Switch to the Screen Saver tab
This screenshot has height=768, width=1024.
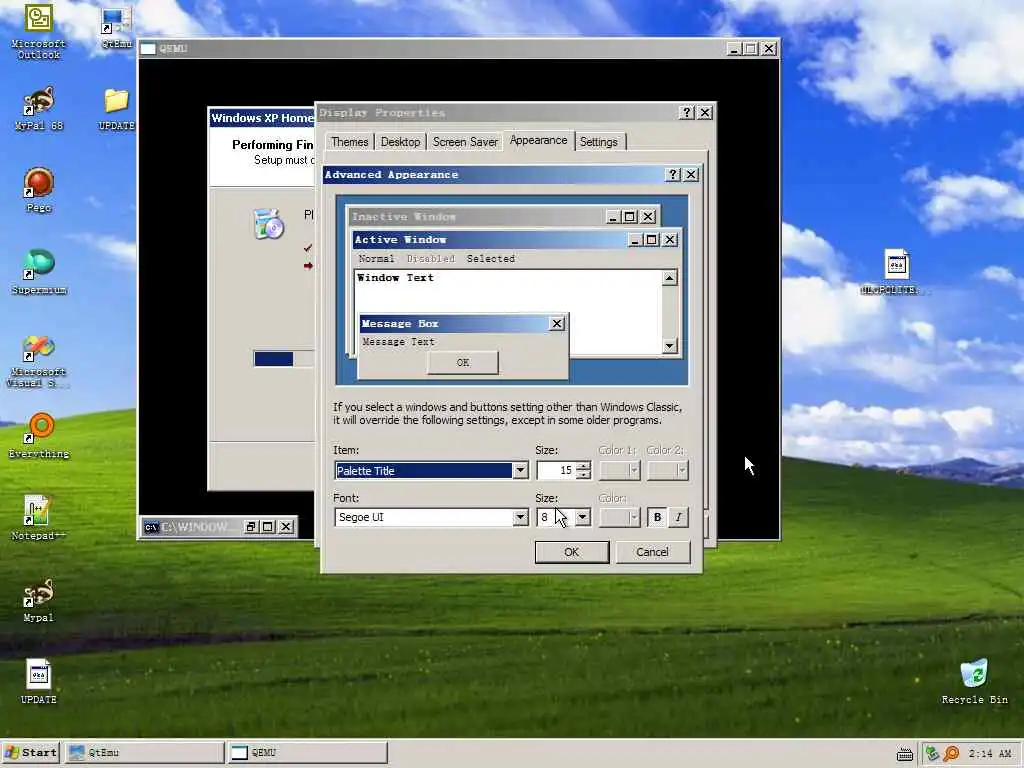point(465,142)
